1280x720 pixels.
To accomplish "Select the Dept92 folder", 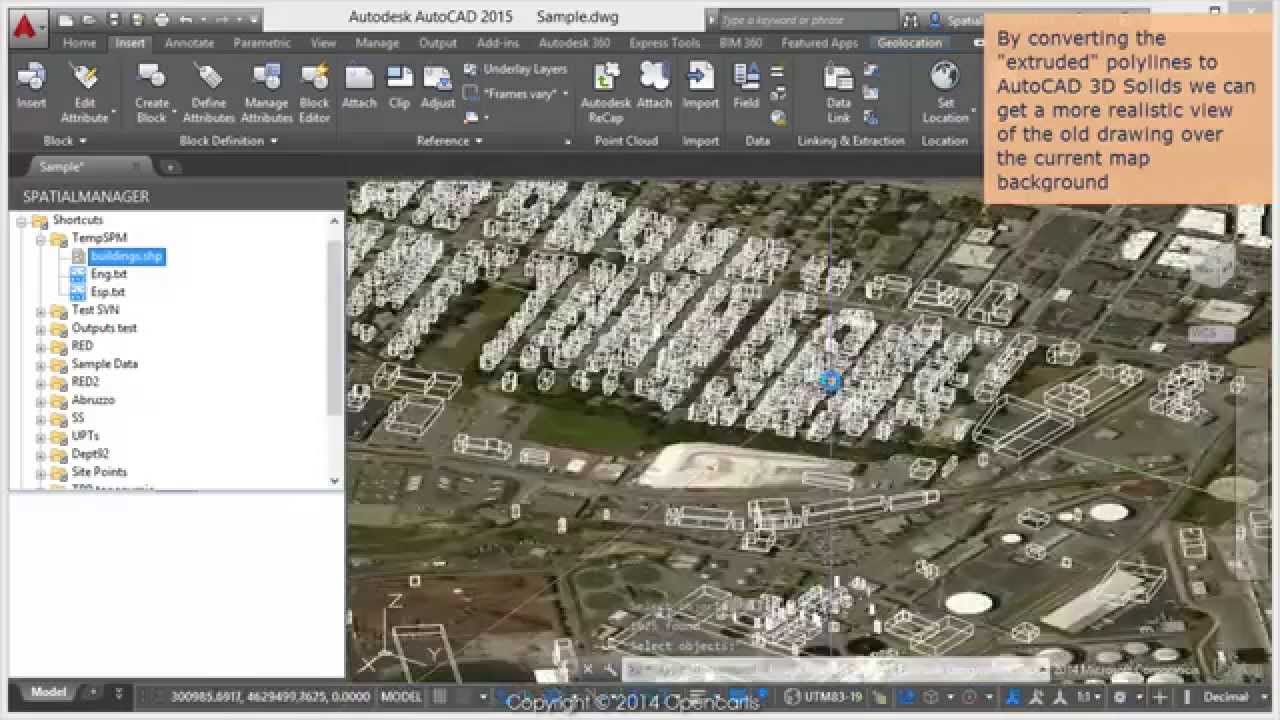I will [90, 454].
